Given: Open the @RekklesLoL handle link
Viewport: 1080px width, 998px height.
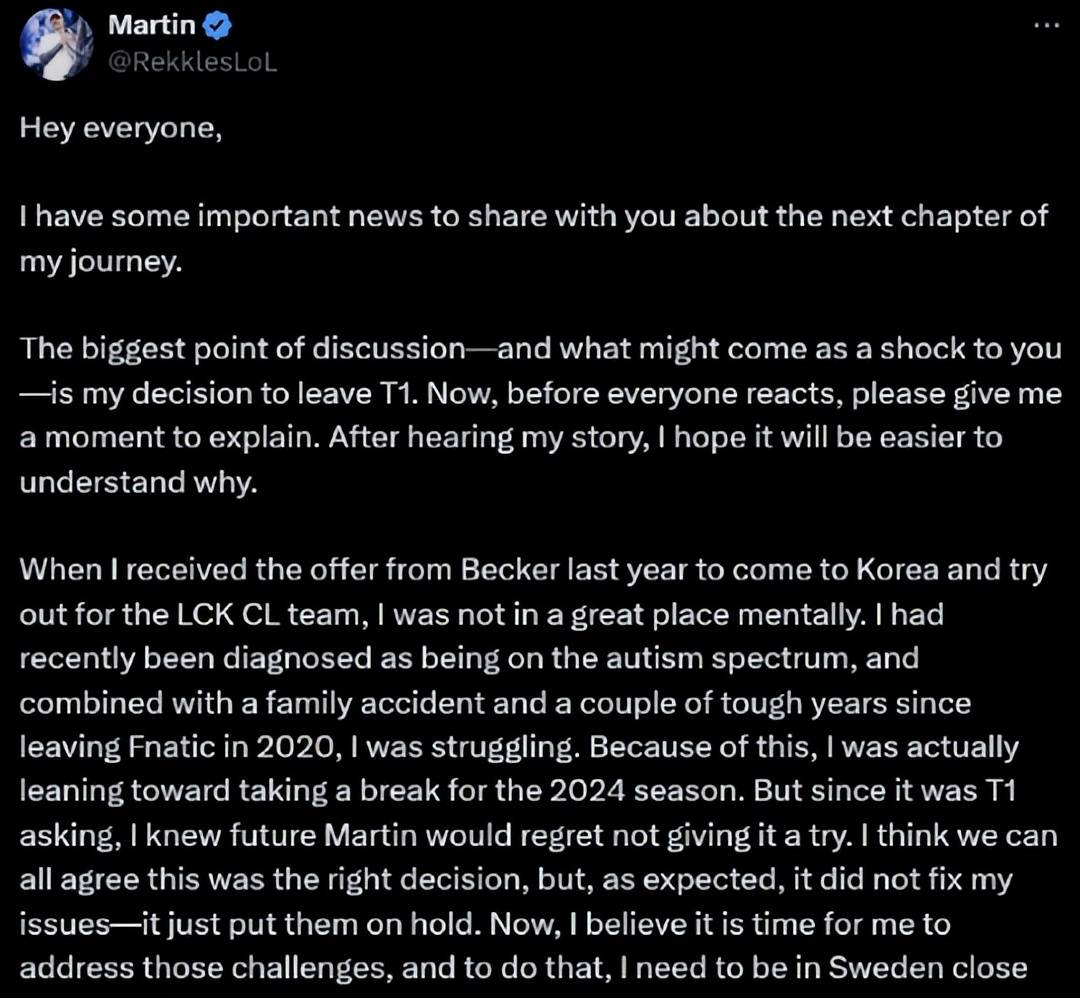Looking at the screenshot, I should click(193, 62).
